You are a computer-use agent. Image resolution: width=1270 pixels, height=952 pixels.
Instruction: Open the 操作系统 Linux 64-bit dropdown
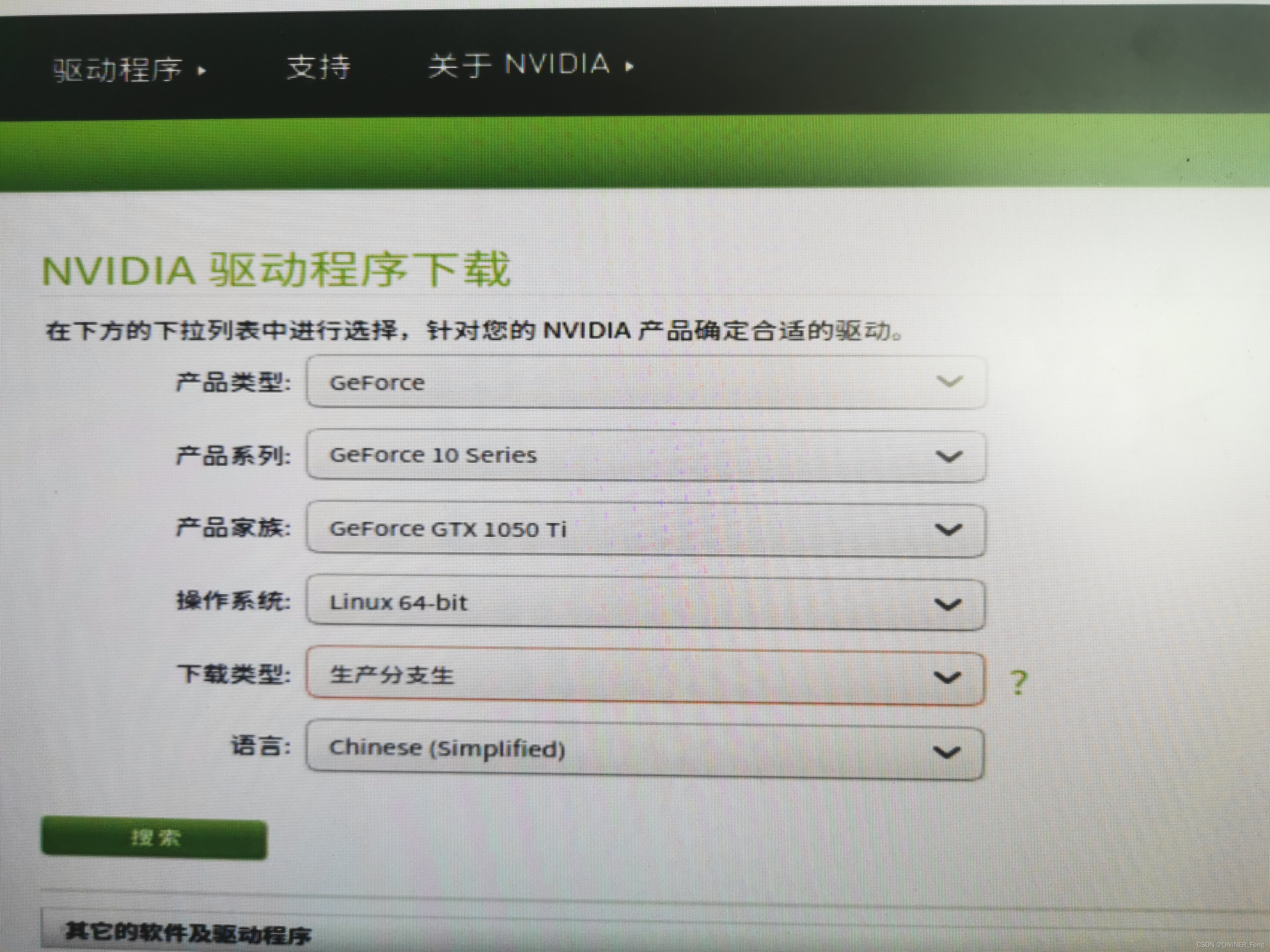coord(646,603)
